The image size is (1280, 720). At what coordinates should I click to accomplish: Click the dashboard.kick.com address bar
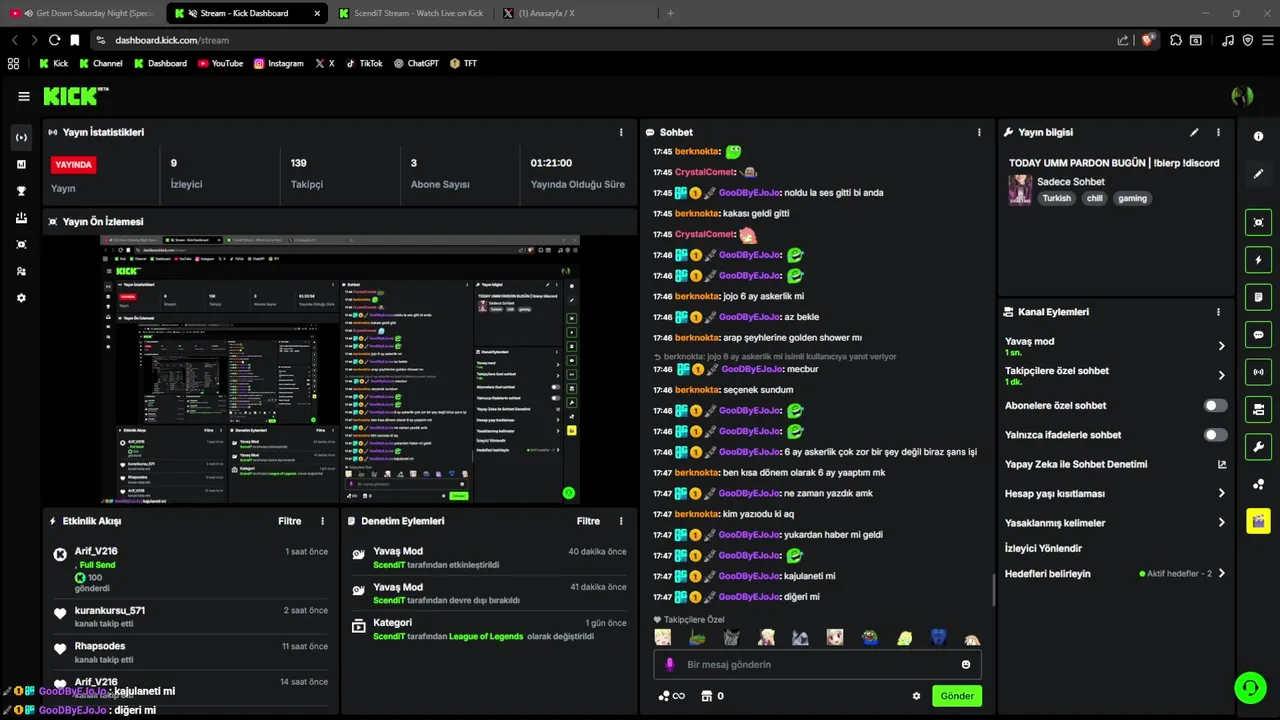click(x=600, y=40)
